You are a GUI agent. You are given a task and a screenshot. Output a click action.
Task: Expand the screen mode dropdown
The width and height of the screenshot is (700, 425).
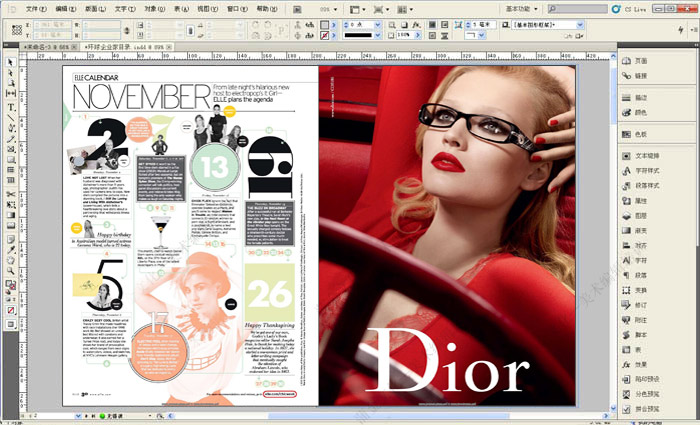(381, 9)
